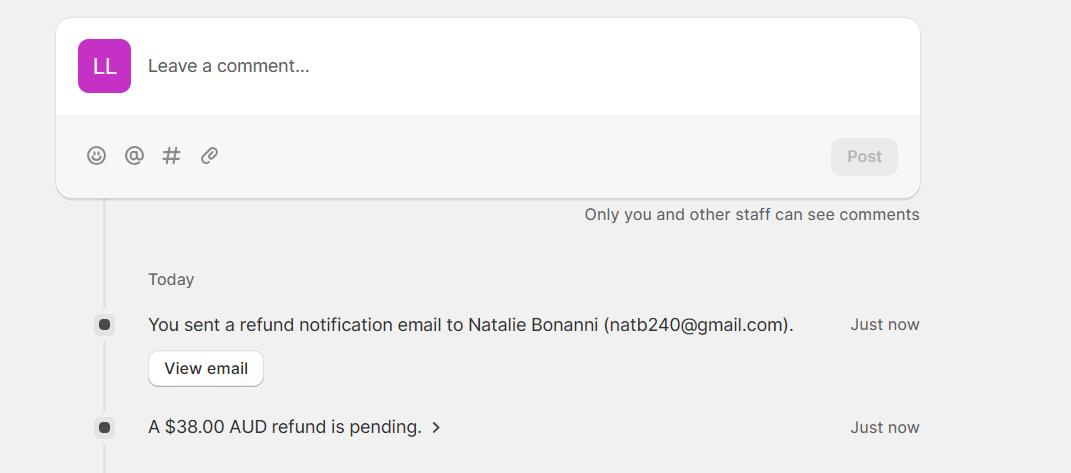Click the bullet marker beside pending refund
This screenshot has width=1071, height=473.
pyautogui.click(x=105, y=428)
